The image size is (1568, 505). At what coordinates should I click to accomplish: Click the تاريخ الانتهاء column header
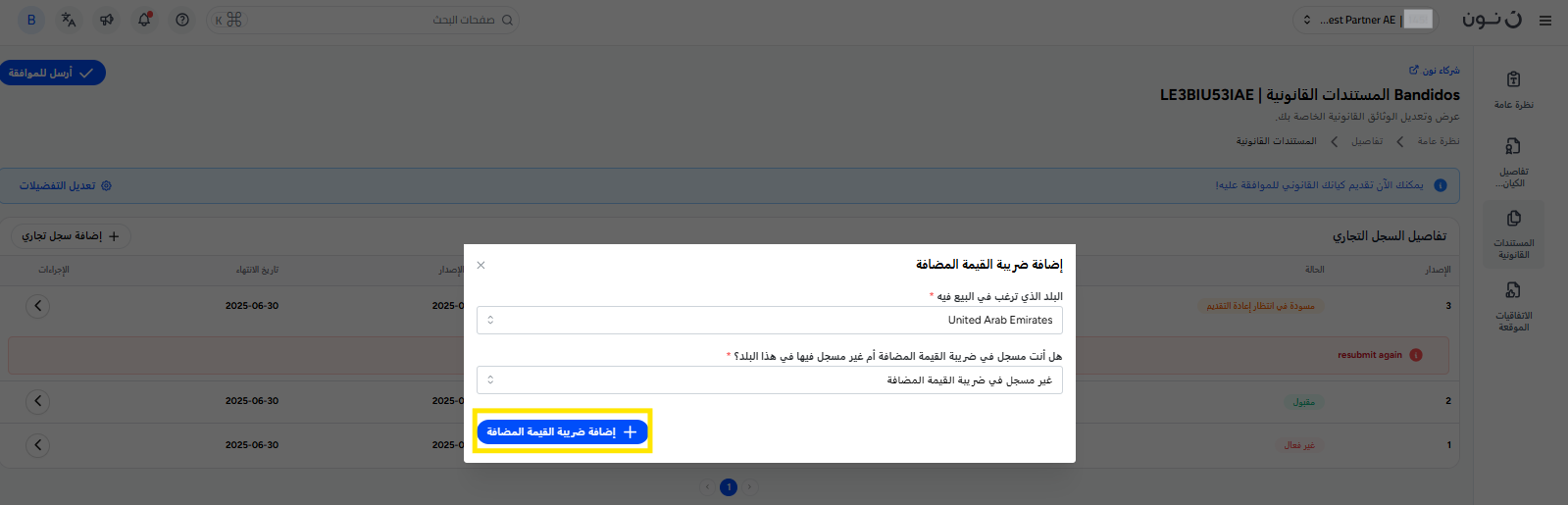[257, 270]
